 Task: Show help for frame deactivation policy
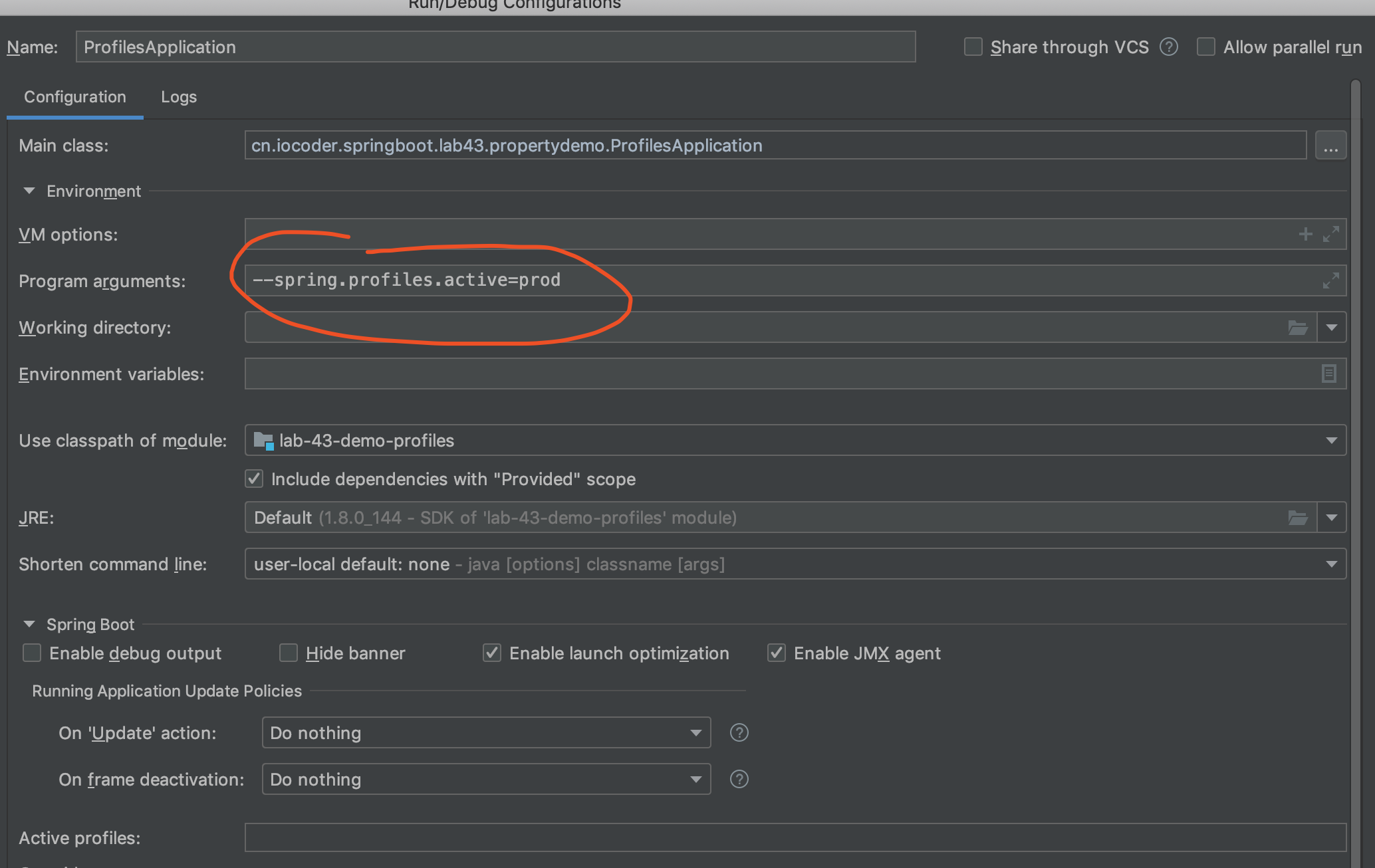(x=739, y=779)
